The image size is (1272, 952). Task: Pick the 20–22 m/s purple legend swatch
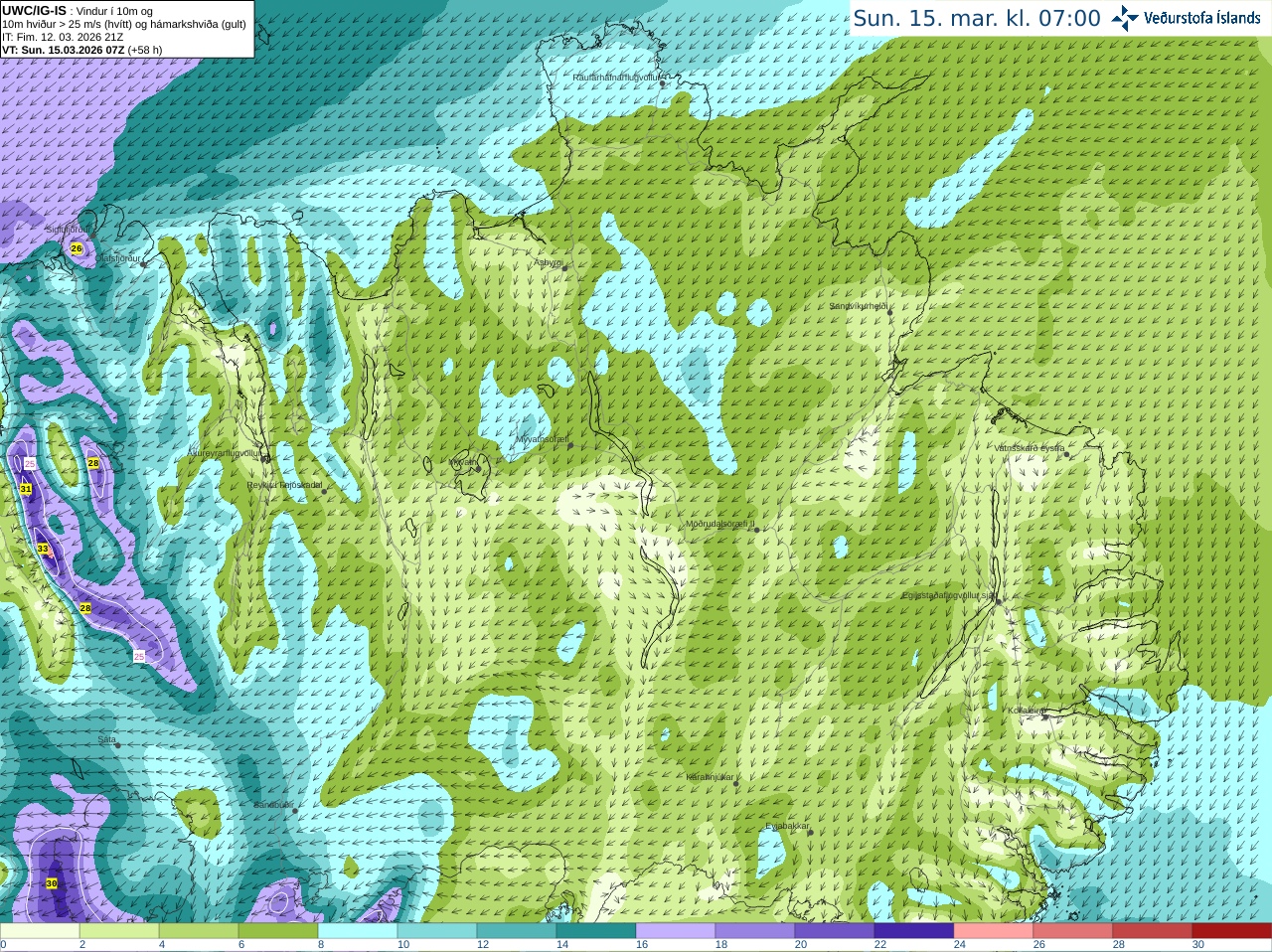pyautogui.click(x=835, y=931)
